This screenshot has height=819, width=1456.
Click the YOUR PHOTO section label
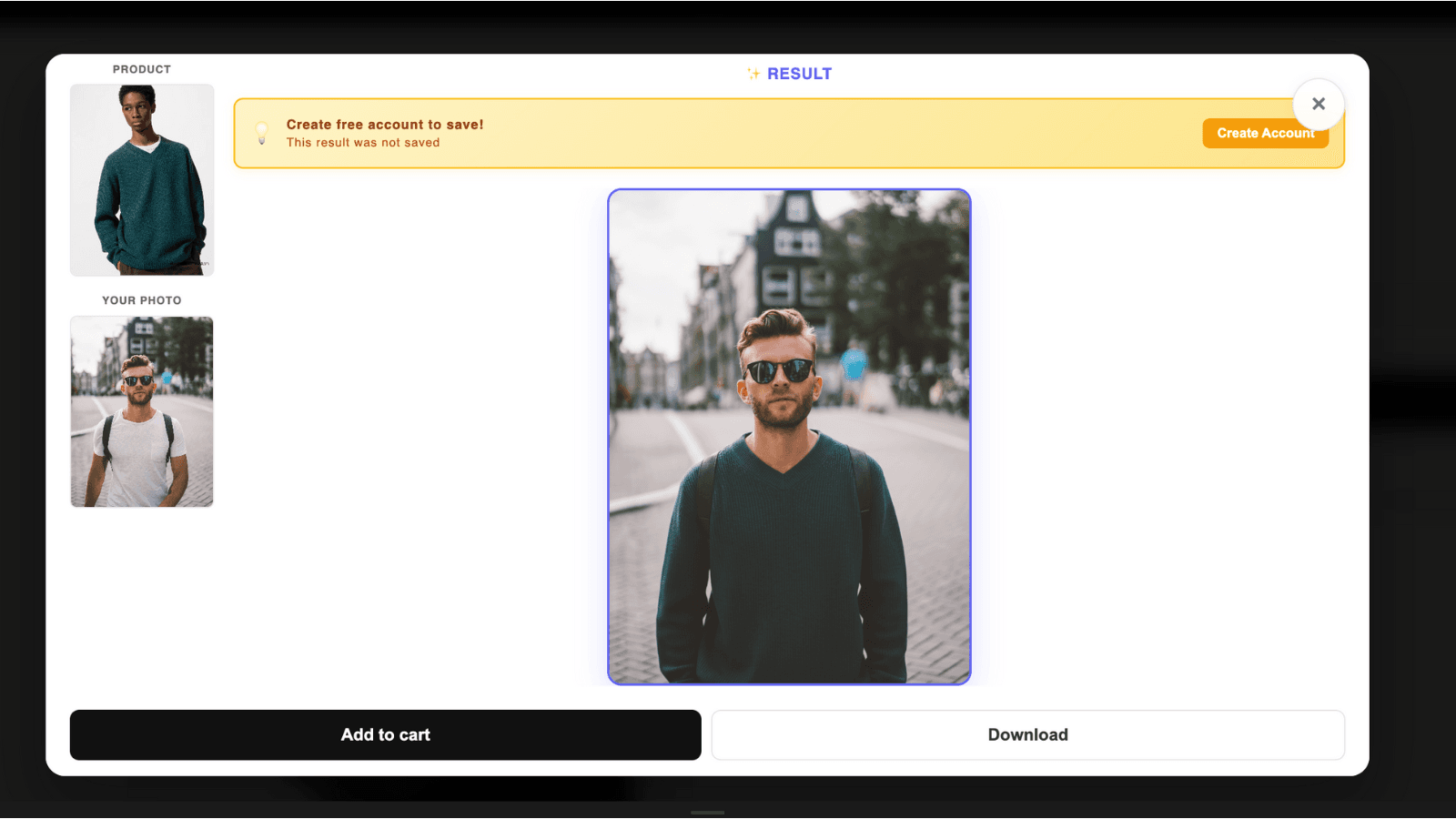[x=141, y=299]
